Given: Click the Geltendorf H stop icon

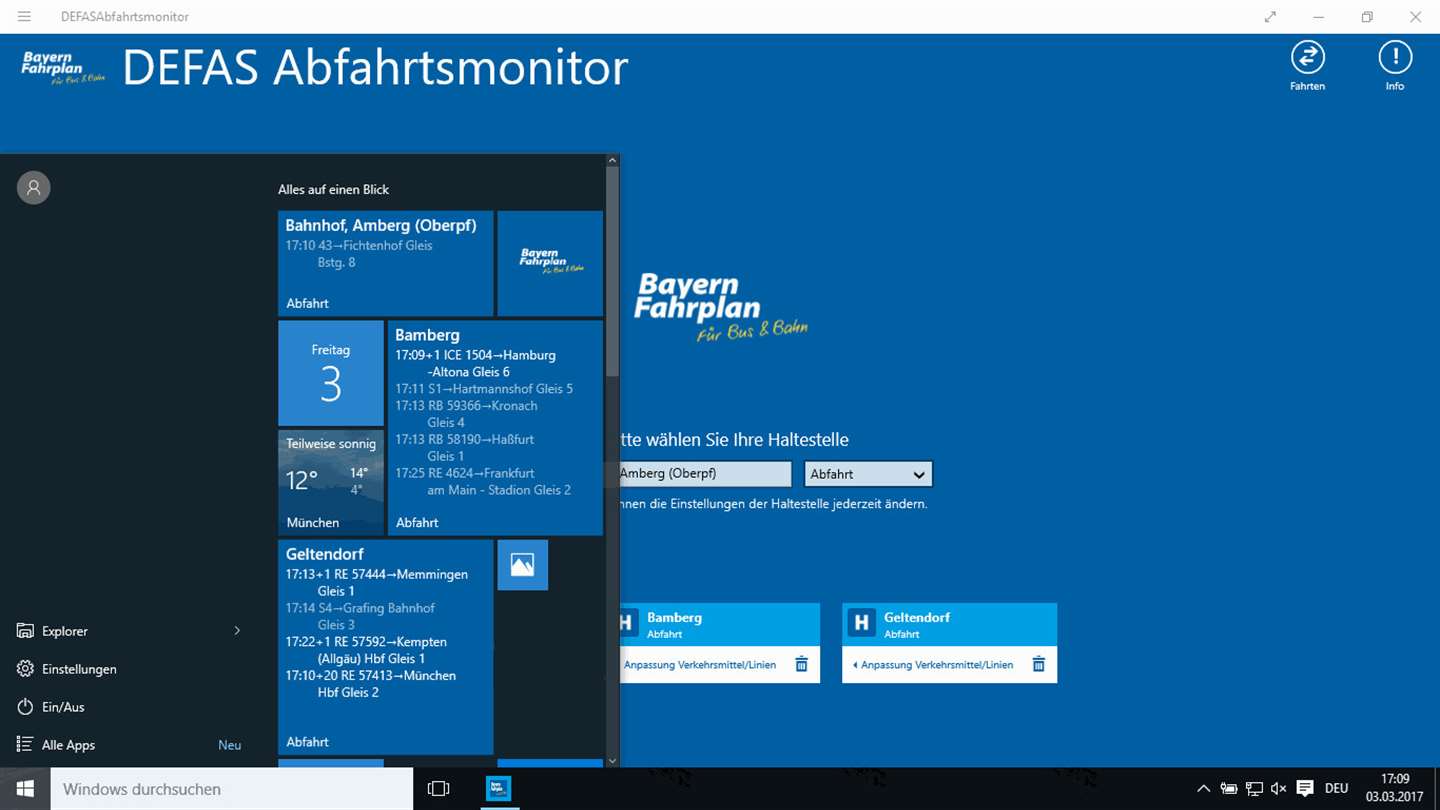Looking at the screenshot, I should point(861,623).
